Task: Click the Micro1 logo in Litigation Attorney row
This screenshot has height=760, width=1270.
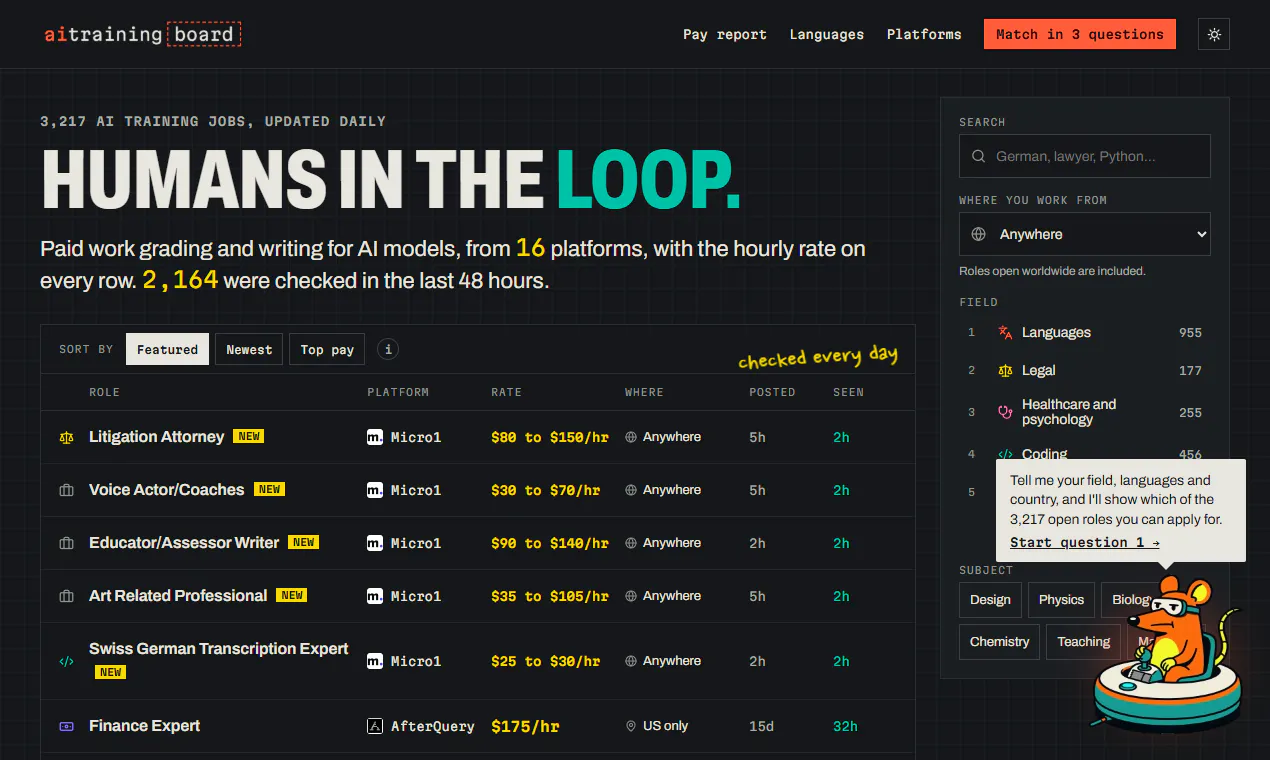Action: click(375, 437)
